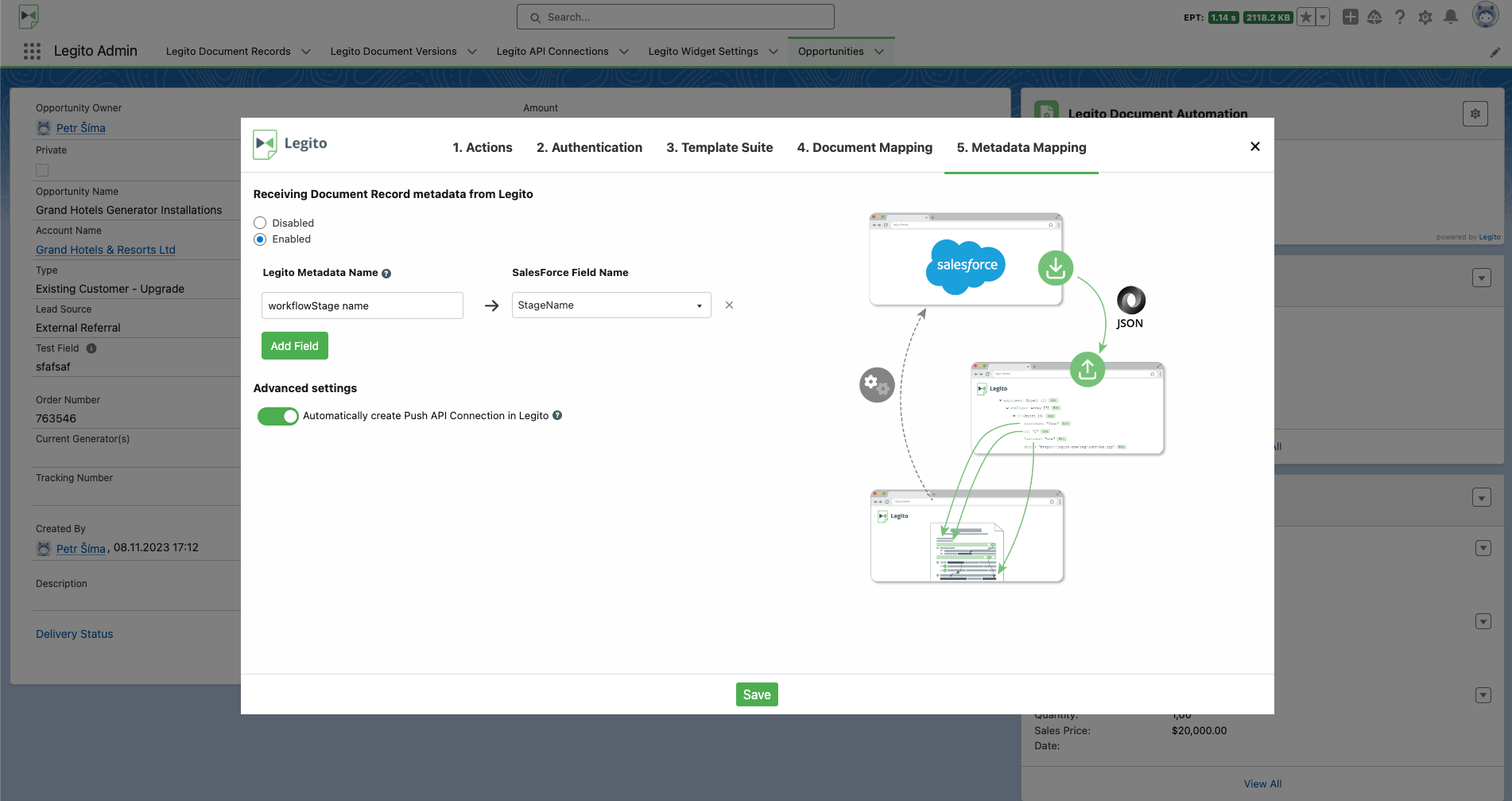Click the Salesforce cloud logo illustration
1512x801 pixels.
pyautogui.click(x=966, y=266)
